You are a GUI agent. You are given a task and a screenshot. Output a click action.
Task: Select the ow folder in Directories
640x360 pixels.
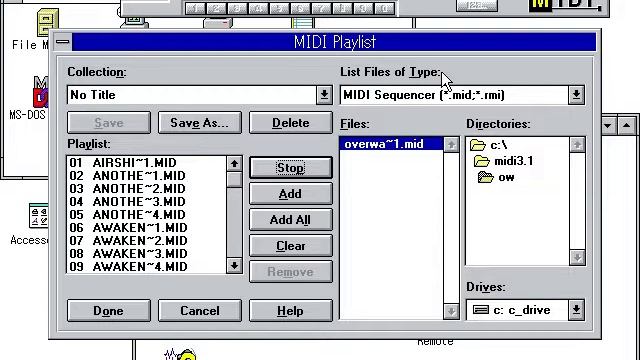[496, 177]
